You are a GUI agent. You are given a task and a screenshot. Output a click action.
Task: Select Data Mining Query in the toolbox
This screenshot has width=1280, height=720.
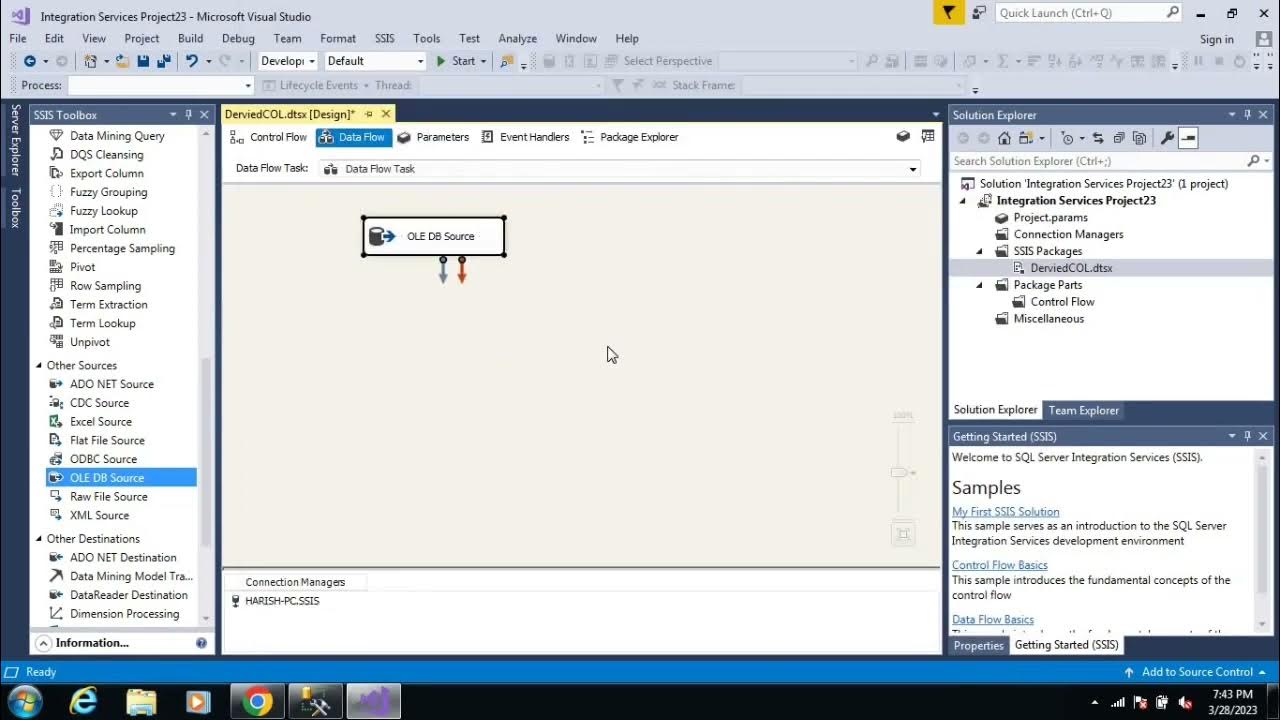point(117,136)
